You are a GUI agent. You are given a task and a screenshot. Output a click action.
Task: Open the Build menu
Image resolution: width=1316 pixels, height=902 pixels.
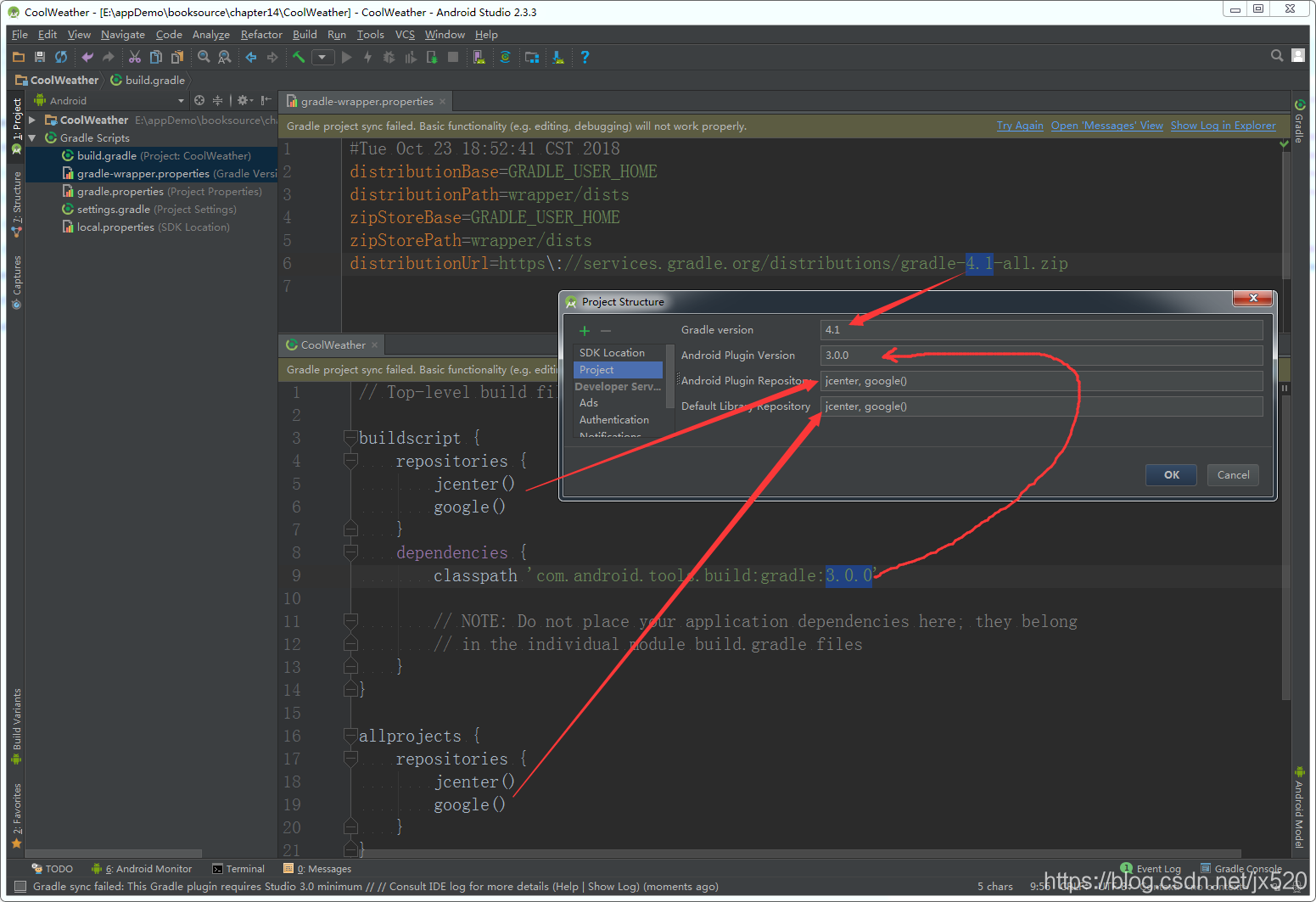(305, 35)
